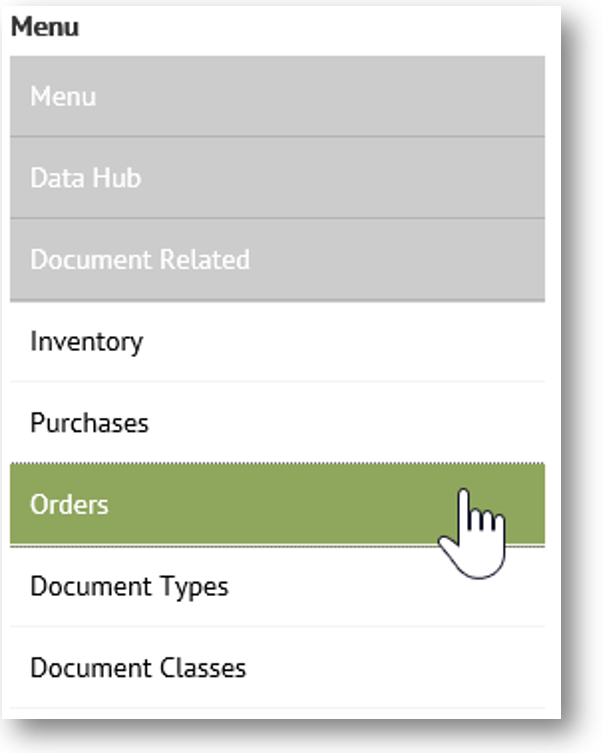Select Inventory in the menu list
603x753 pixels.
[x=87, y=341]
